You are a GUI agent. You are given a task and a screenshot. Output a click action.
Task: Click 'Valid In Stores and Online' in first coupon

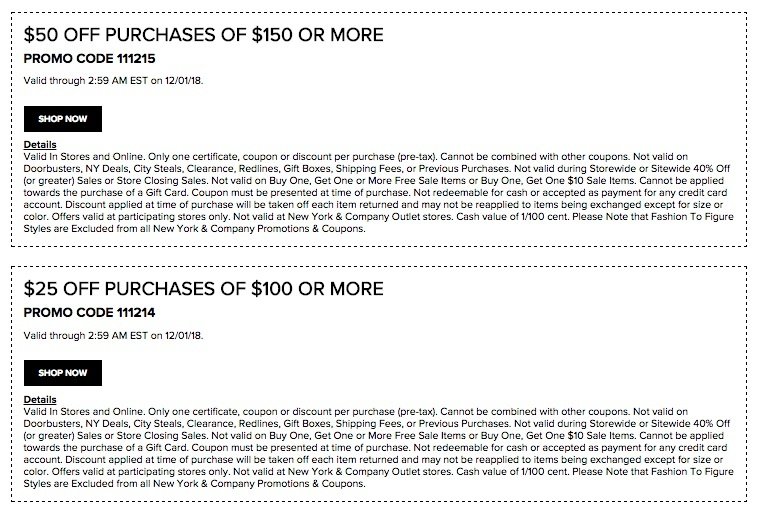tap(83, 157)
